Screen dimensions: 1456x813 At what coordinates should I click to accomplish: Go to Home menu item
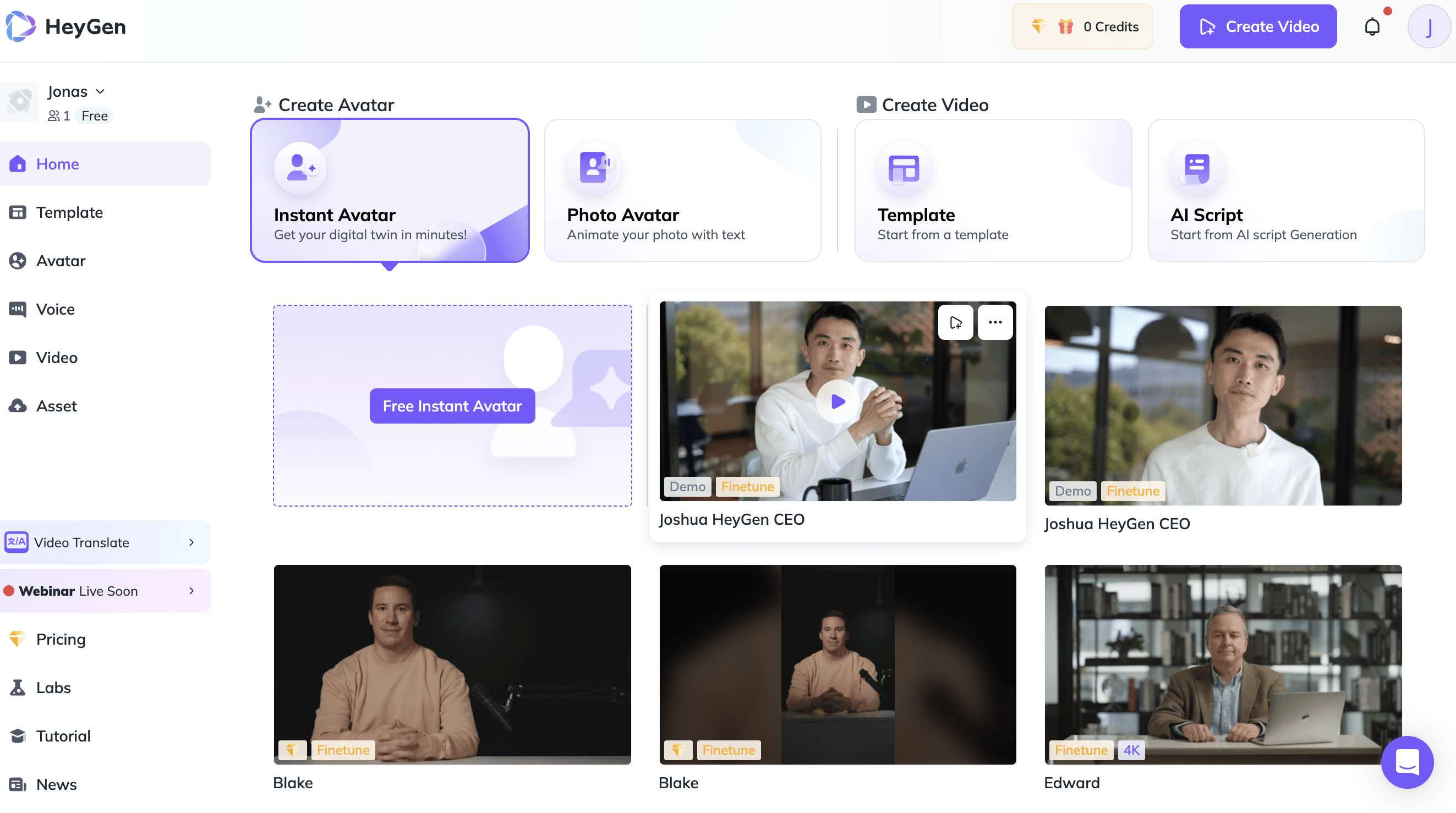(106, 164)
